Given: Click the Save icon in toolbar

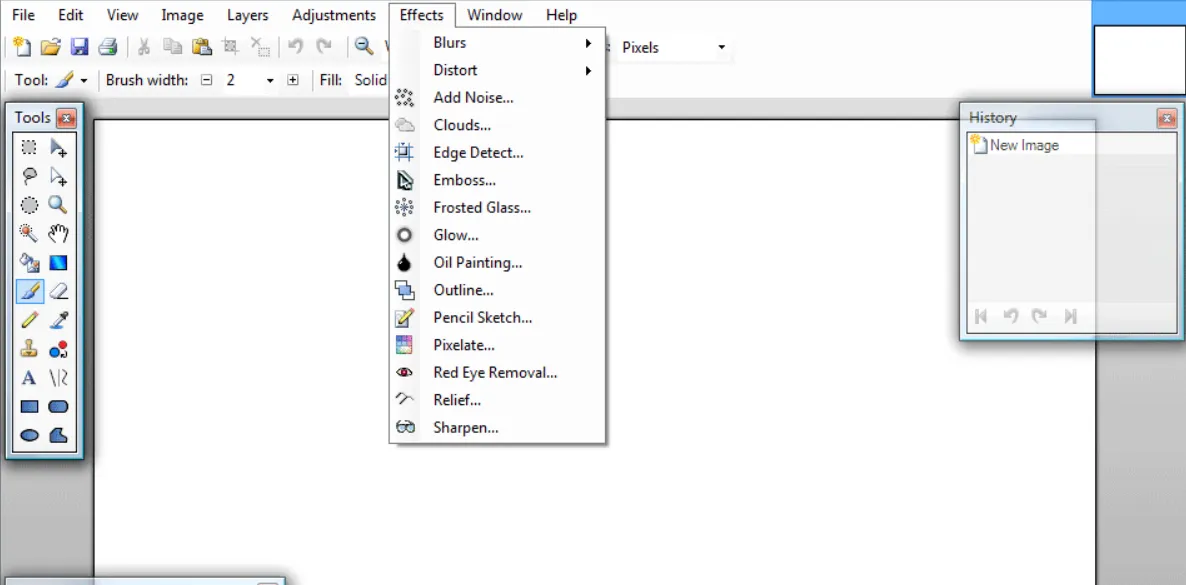Looking at the screenshot, I should pos(79,47).
